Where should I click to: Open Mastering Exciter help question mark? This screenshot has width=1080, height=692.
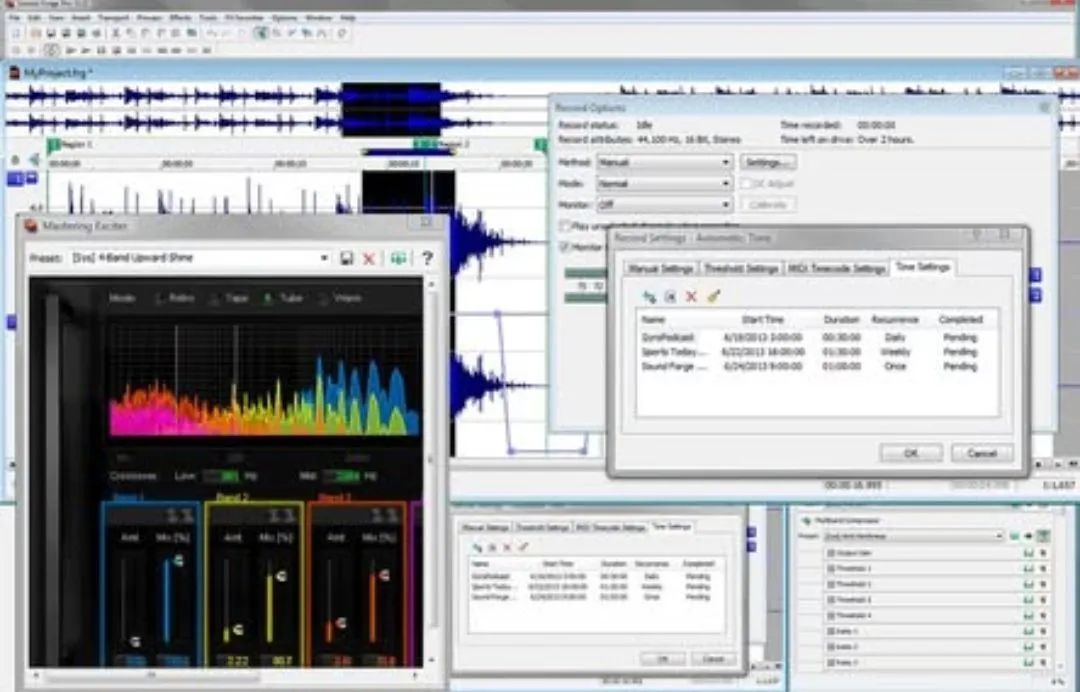pos(427,258)
